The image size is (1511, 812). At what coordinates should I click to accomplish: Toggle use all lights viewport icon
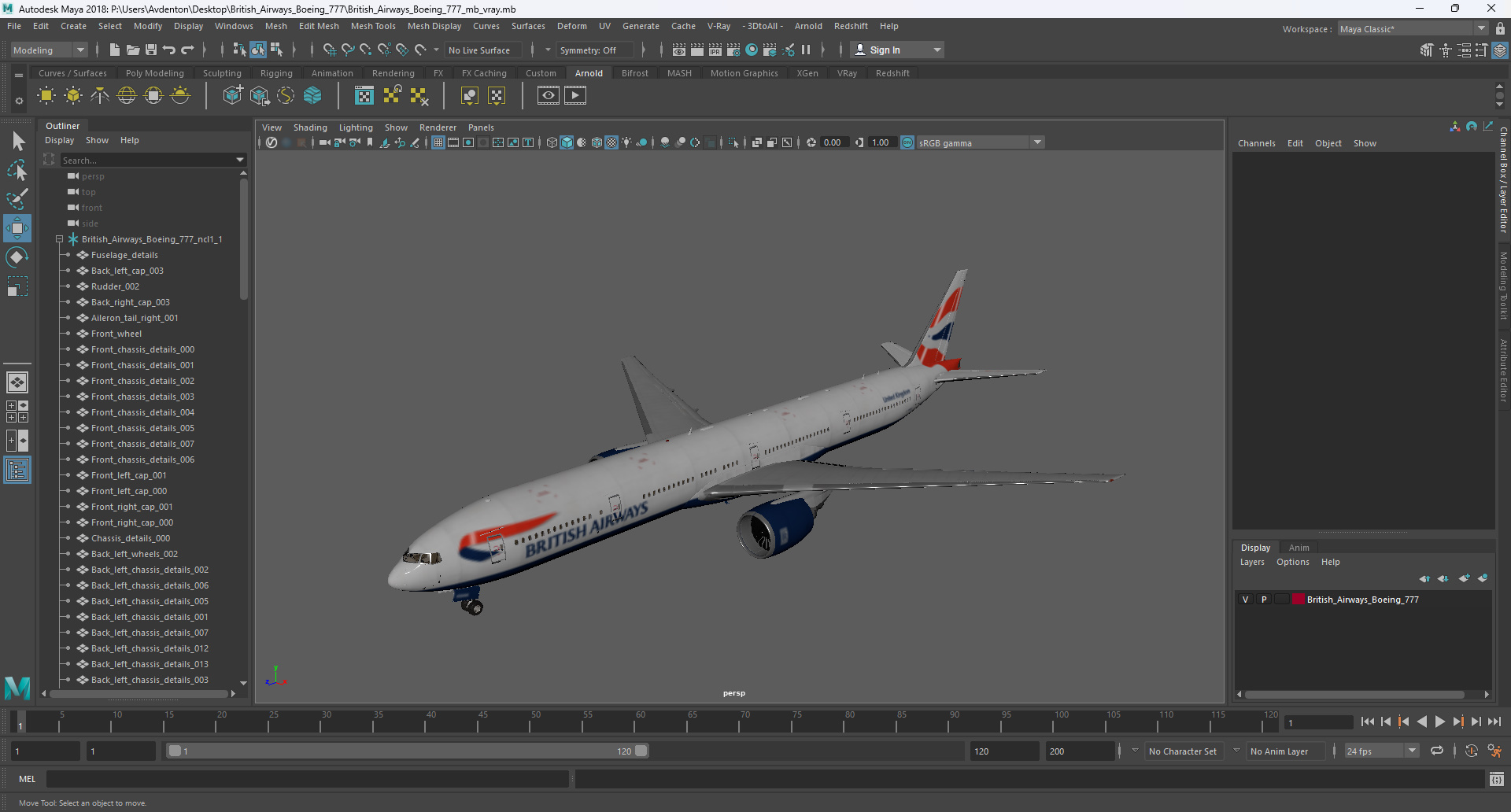626,142
